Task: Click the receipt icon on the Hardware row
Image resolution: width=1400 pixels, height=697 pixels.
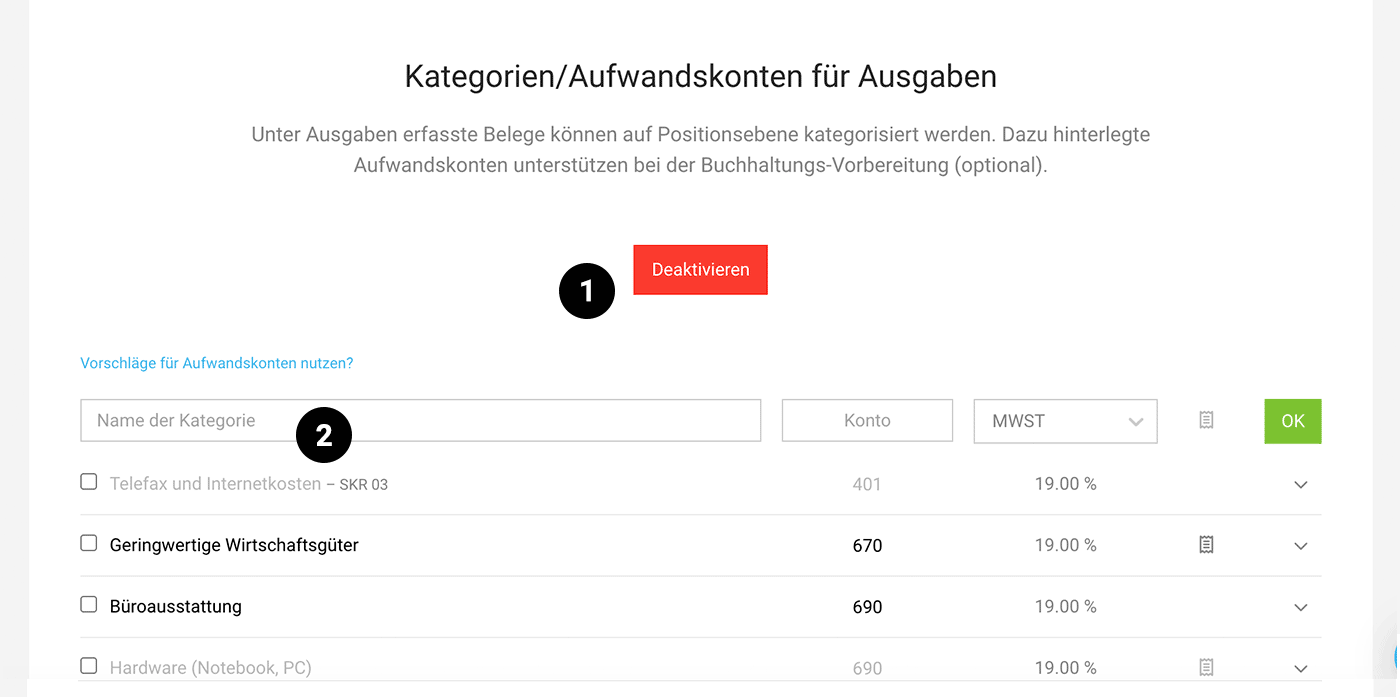Action: click(1205, 666)
